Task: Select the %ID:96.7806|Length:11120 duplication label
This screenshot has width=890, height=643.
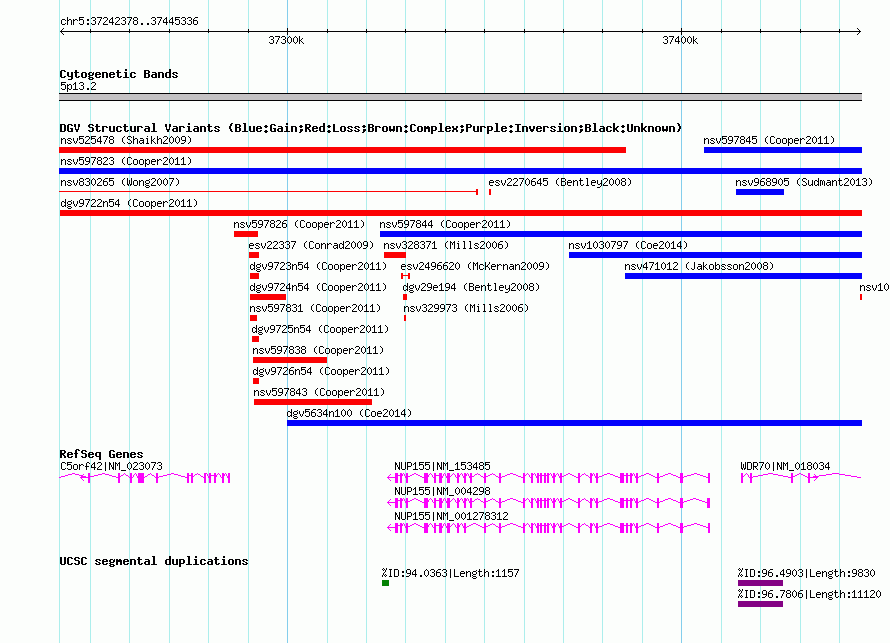Action: click(x=809, y=594)
